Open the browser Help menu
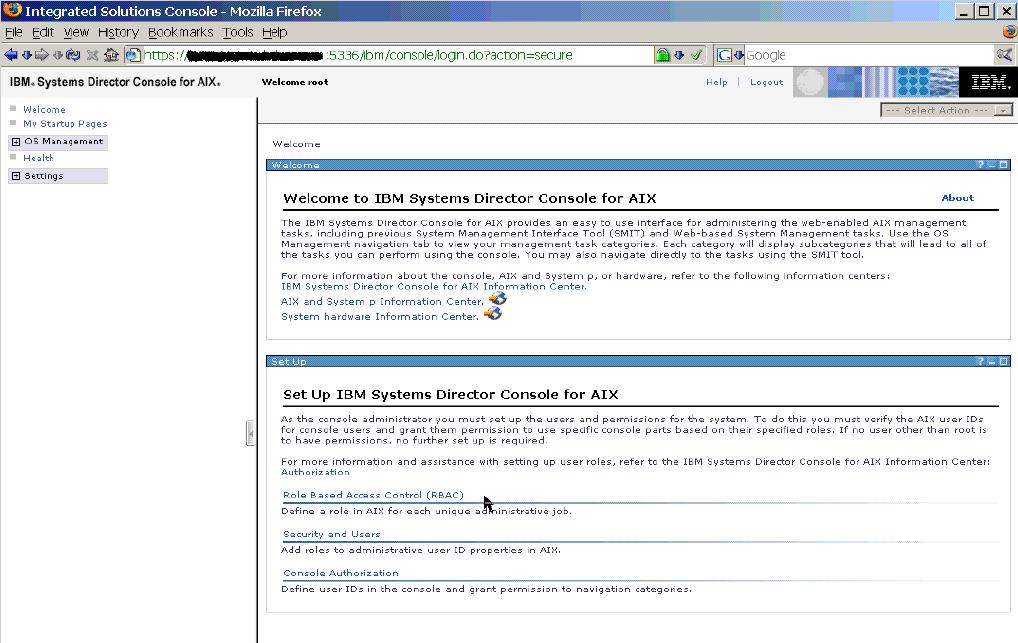Image resolution: width=1018 pixels, height=643 pixels. (275, 32)
